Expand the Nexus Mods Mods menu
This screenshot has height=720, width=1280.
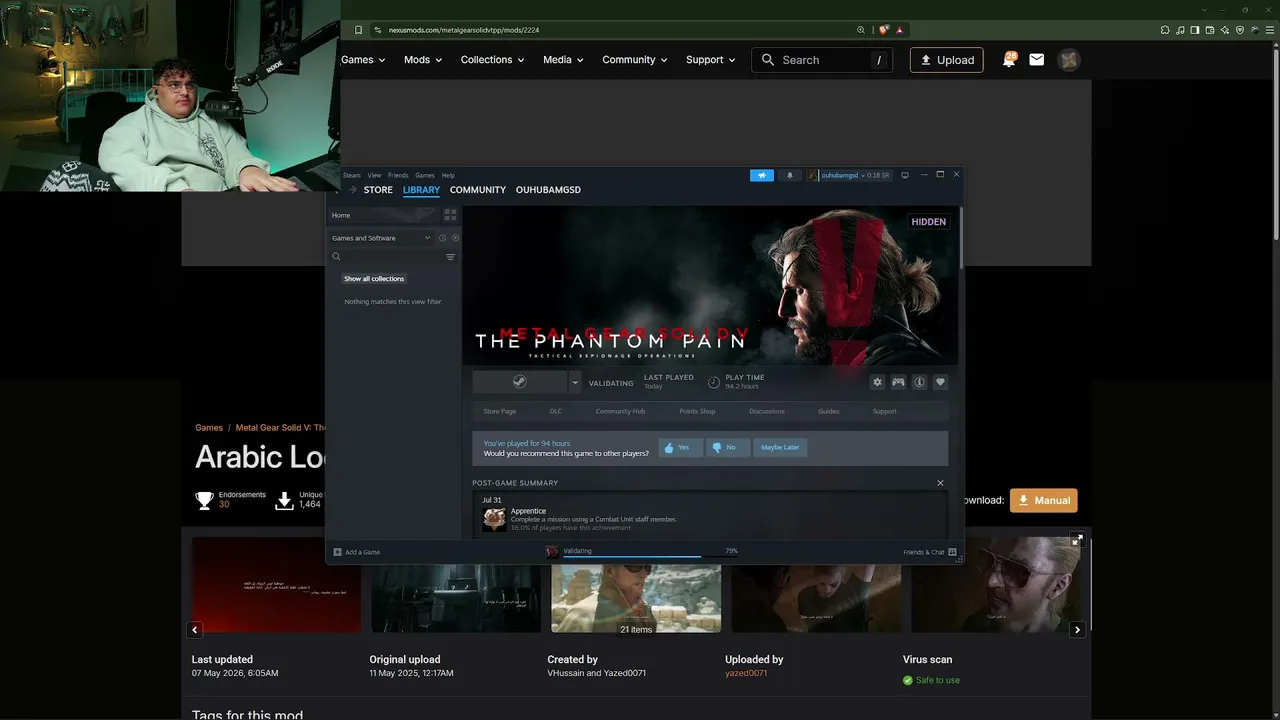pyautogui.click(x=424, y=60)
